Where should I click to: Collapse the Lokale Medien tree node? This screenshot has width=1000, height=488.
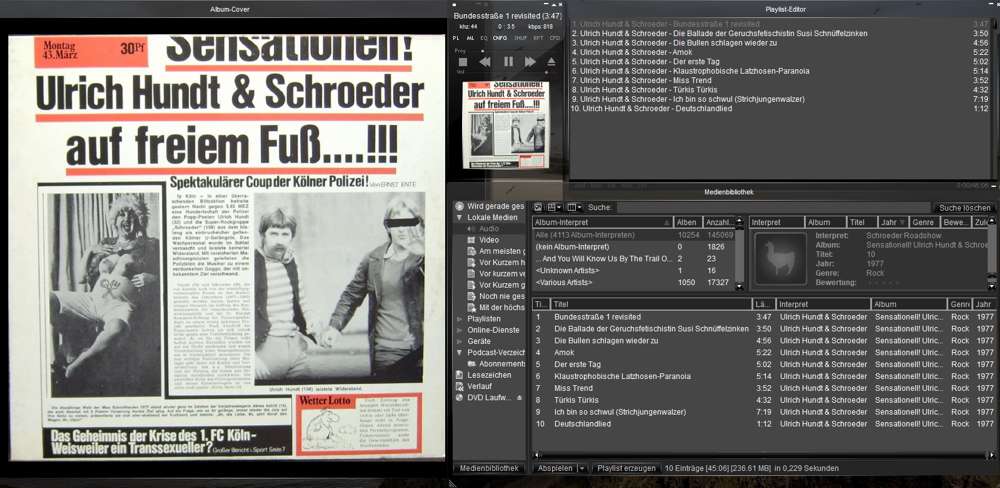click(x=459, y=217)
